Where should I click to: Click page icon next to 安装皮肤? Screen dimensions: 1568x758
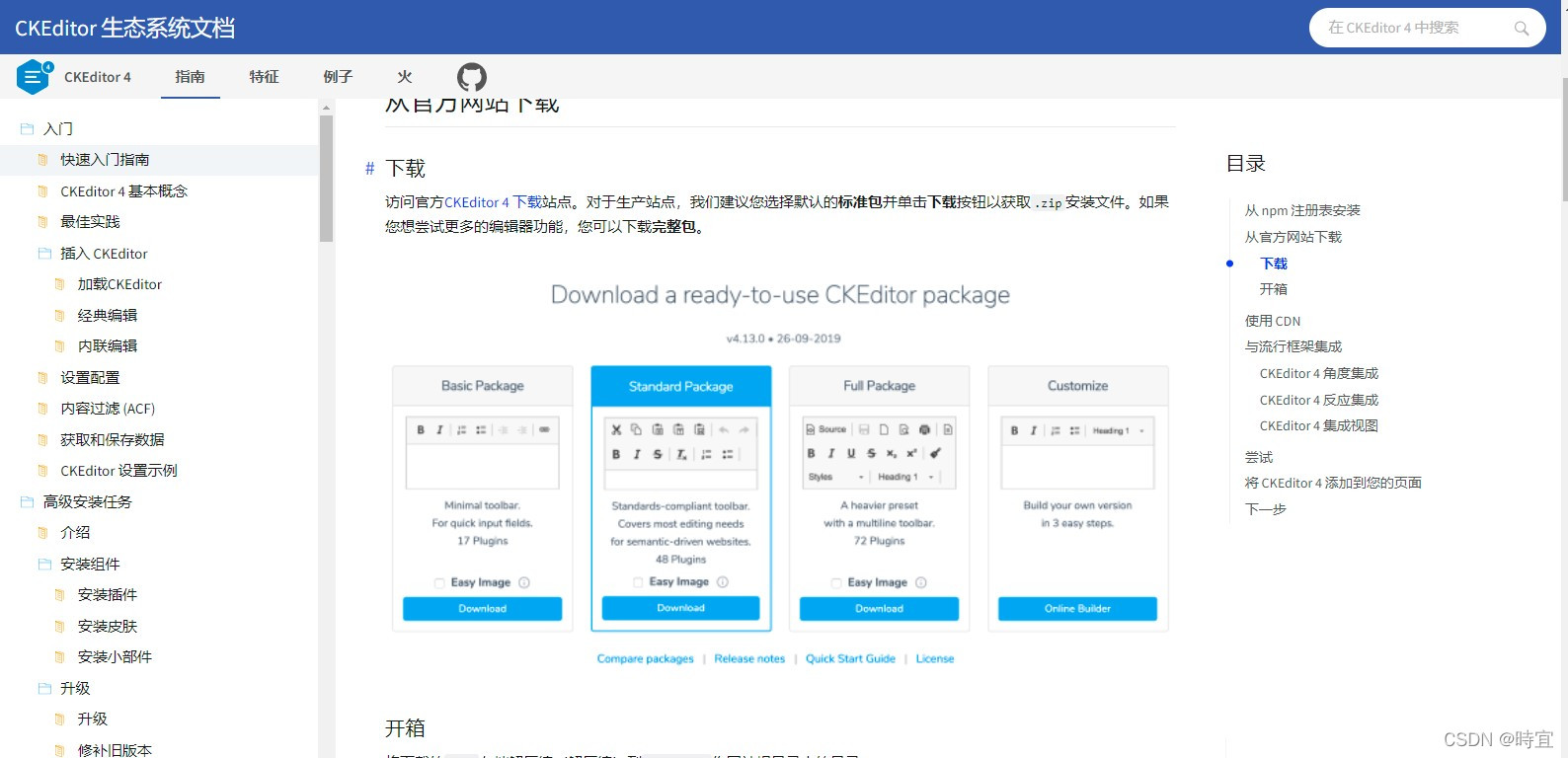pyautogui.click(x=59, y=627)
